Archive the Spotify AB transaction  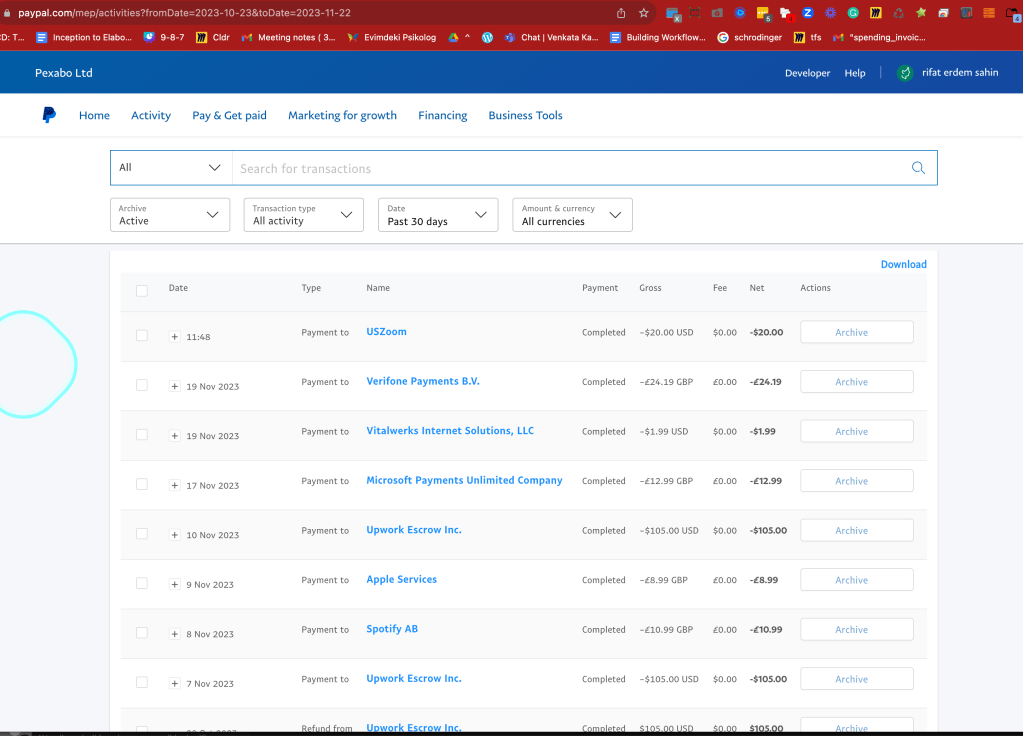point(857,630)
